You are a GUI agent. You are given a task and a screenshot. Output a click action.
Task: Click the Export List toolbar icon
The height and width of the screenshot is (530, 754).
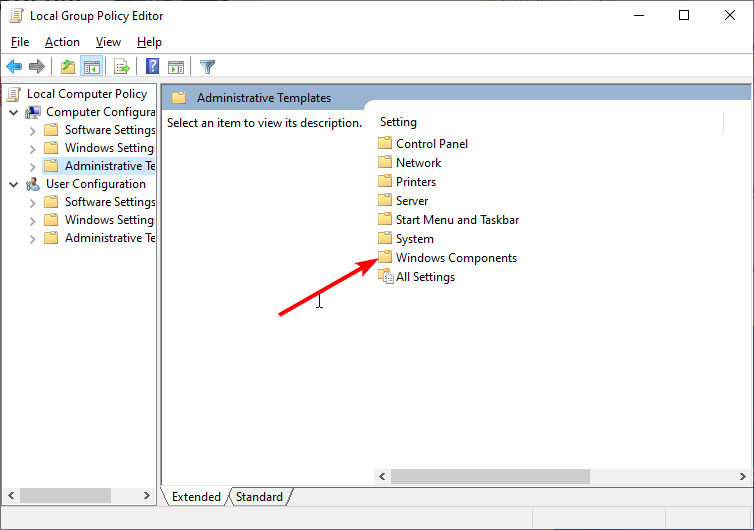tap(122, 66)
